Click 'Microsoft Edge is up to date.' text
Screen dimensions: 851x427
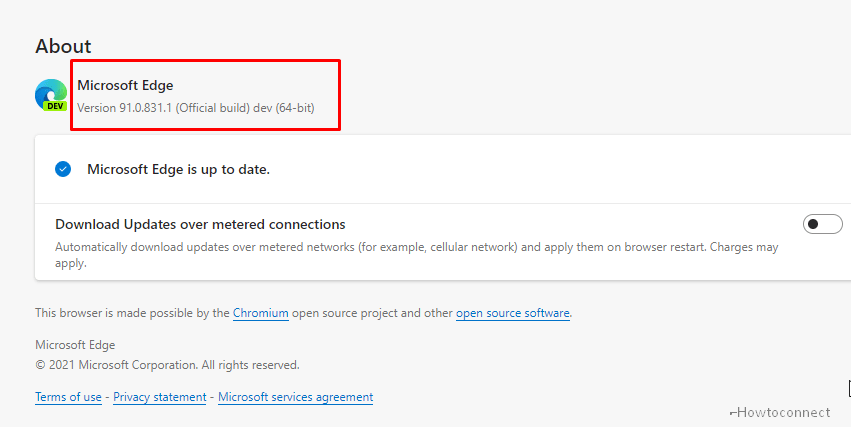point(179,169)
